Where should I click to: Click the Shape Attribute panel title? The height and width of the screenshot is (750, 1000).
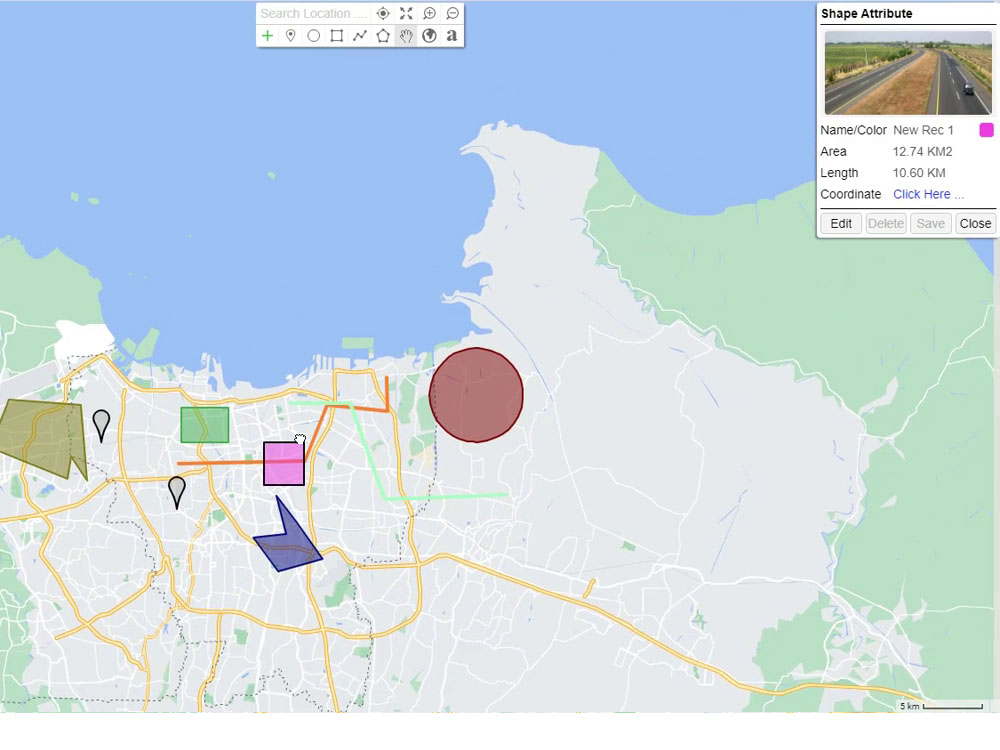866,13
